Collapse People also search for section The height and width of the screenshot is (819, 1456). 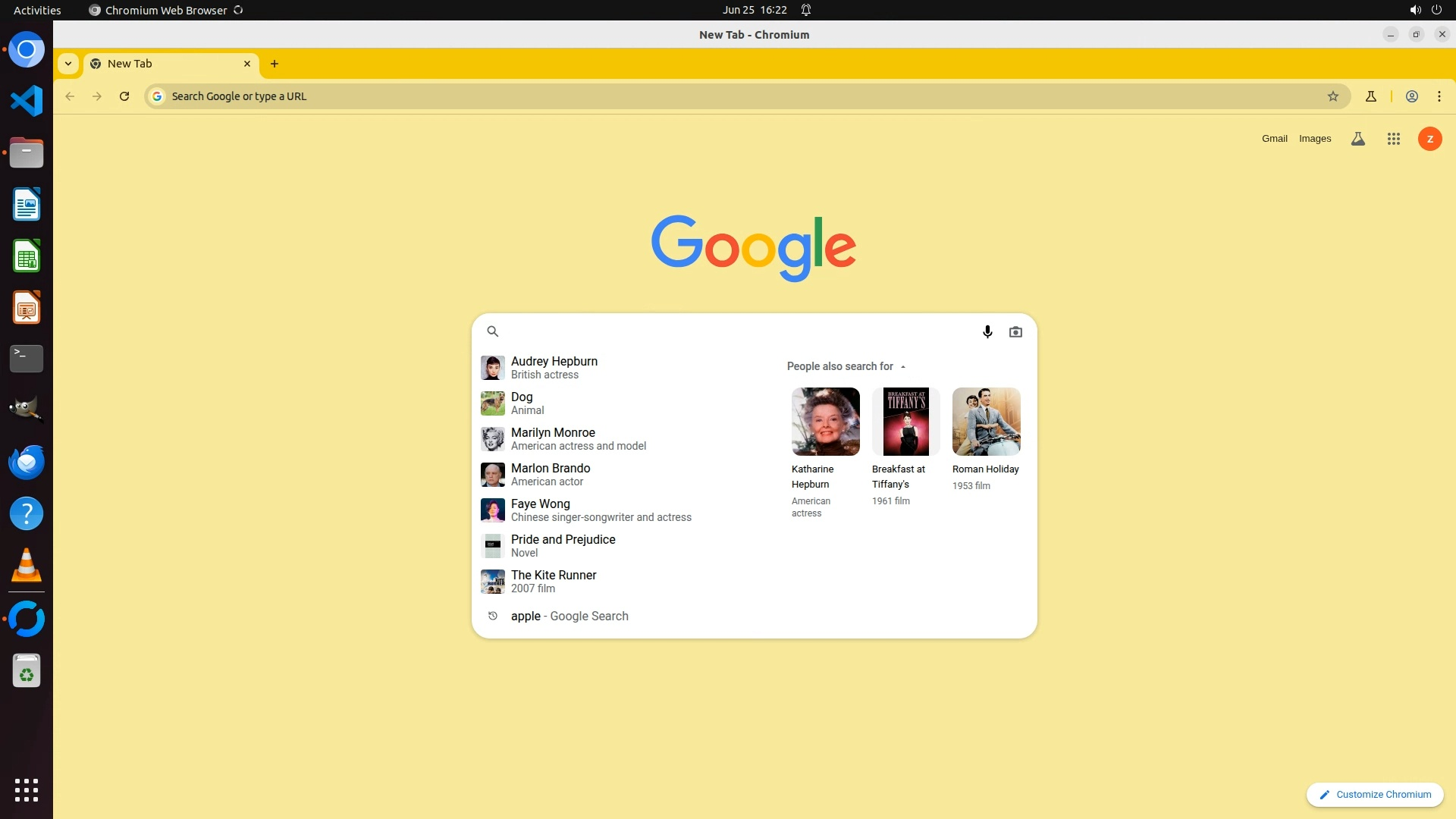(x=902, y=366)
